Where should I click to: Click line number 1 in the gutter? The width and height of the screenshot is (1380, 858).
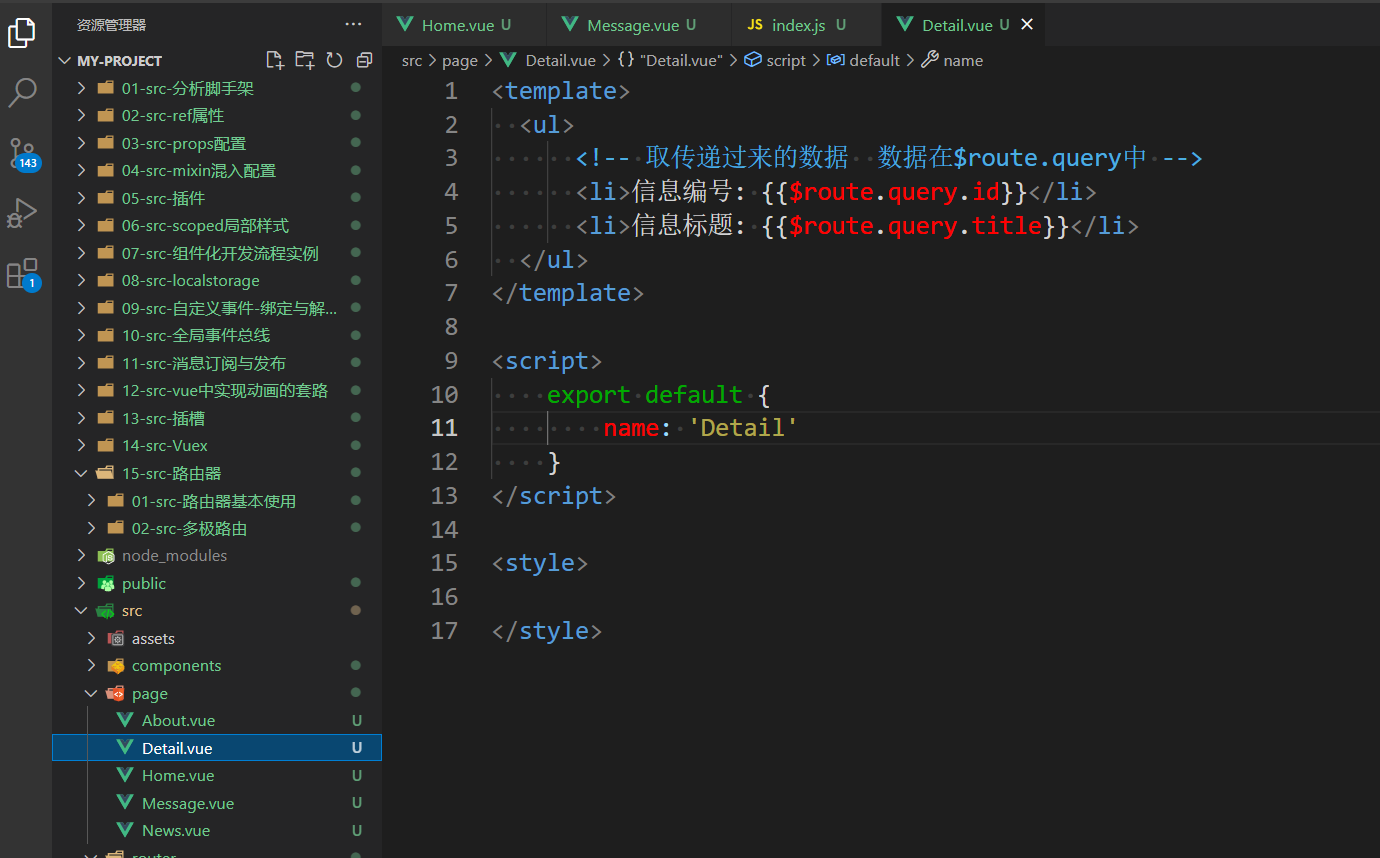coord(451,91)
